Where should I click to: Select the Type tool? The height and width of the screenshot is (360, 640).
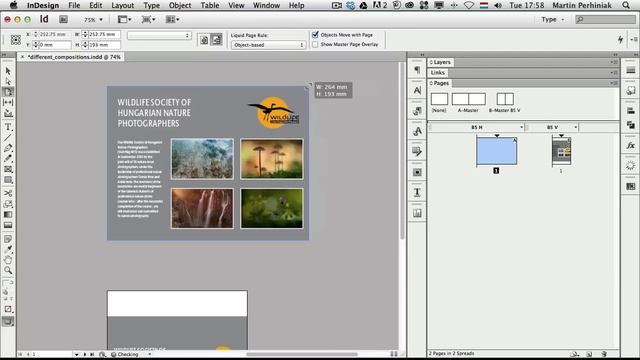[x=8, y=127]
